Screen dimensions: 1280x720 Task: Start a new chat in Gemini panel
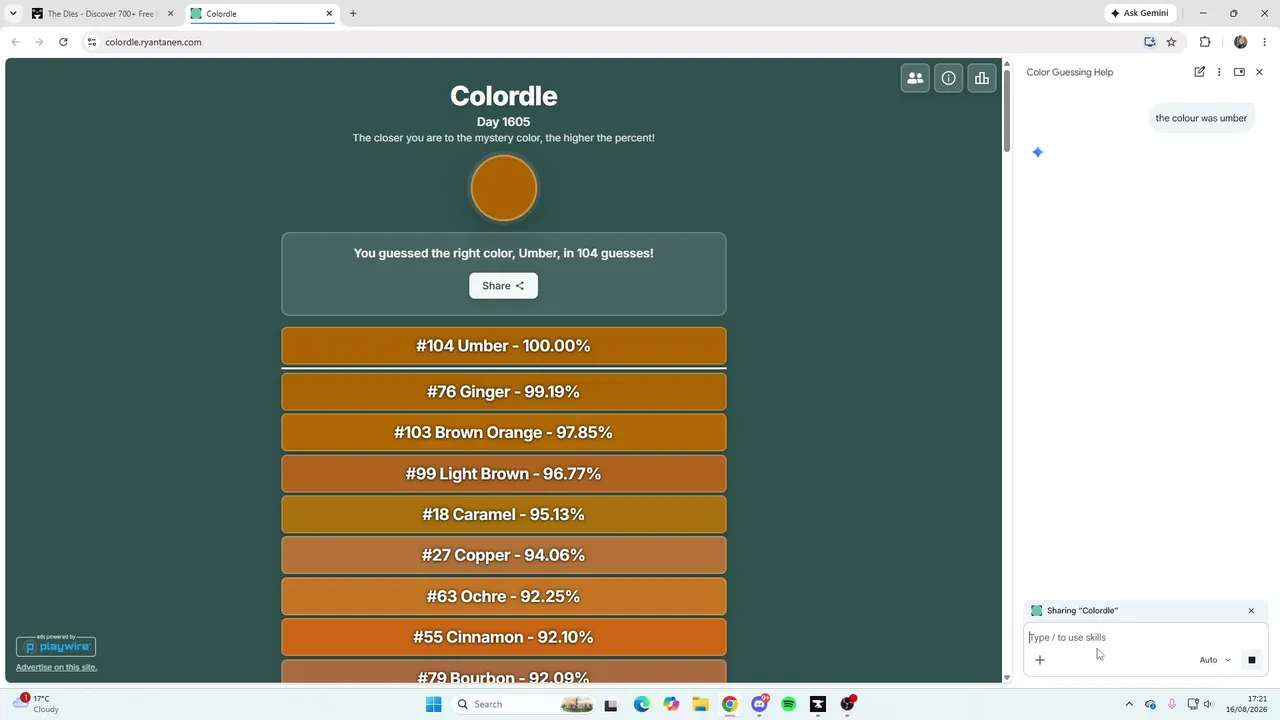(x=1200, y=72)
